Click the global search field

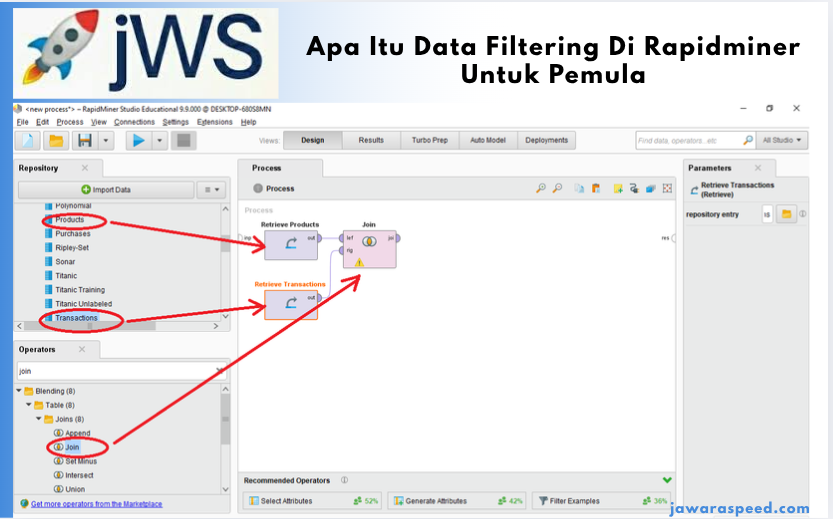pyautogui.click(x=688, y=141)
